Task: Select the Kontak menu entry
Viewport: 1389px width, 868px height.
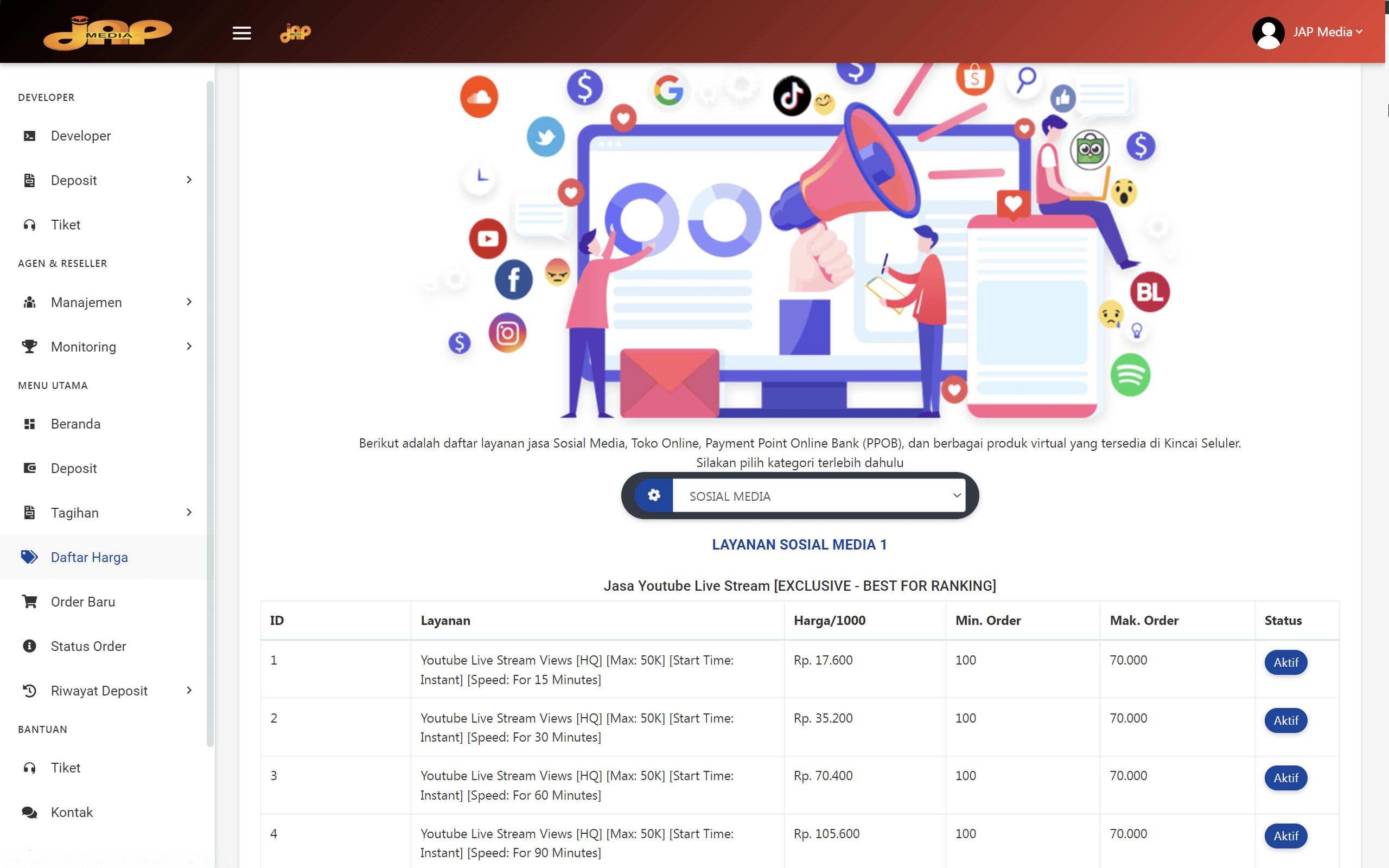Action: click(72, 812)
